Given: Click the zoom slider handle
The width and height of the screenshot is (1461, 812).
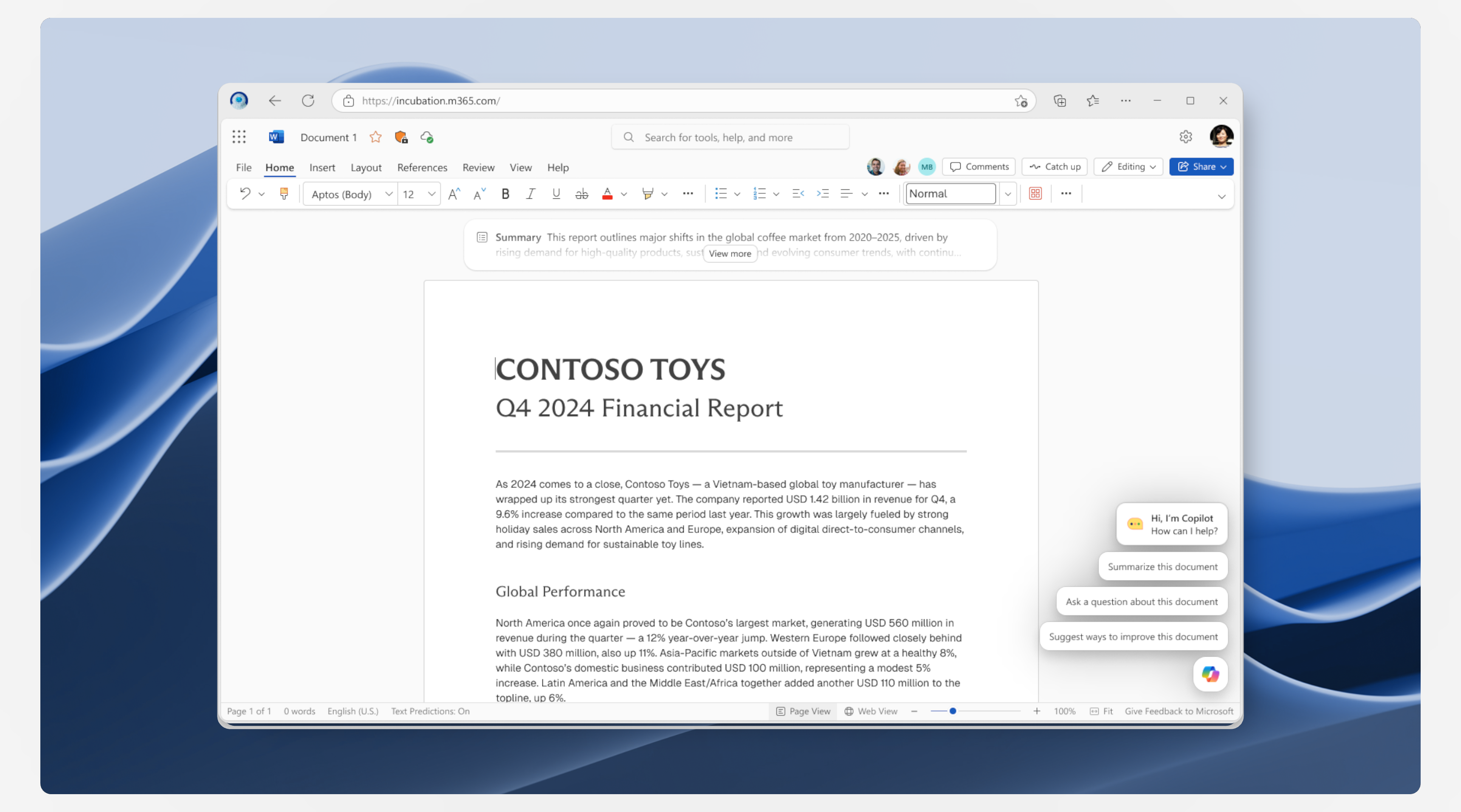Looking at the screenshot, I should click(x=953, y=711).
